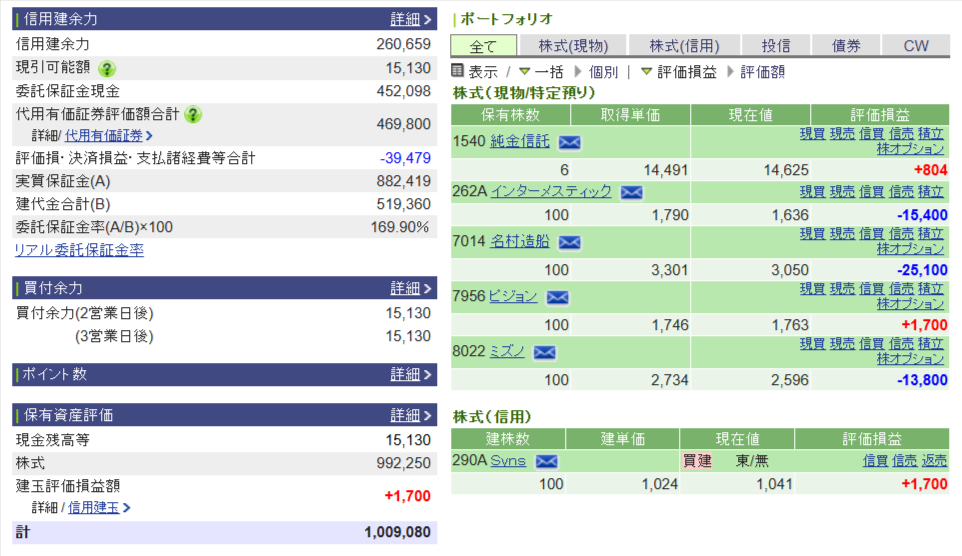Click 株オプション for 純金信託

[910, 149]
